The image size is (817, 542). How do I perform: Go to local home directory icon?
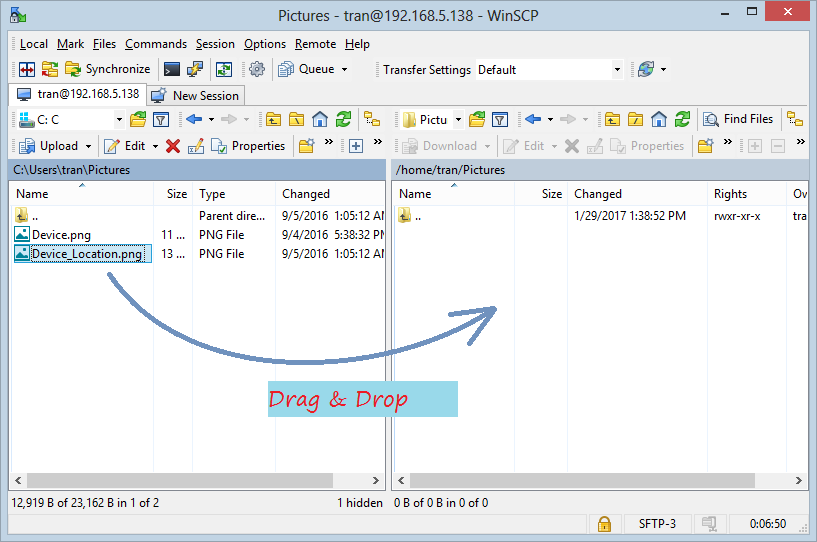(x=320, y=120)
